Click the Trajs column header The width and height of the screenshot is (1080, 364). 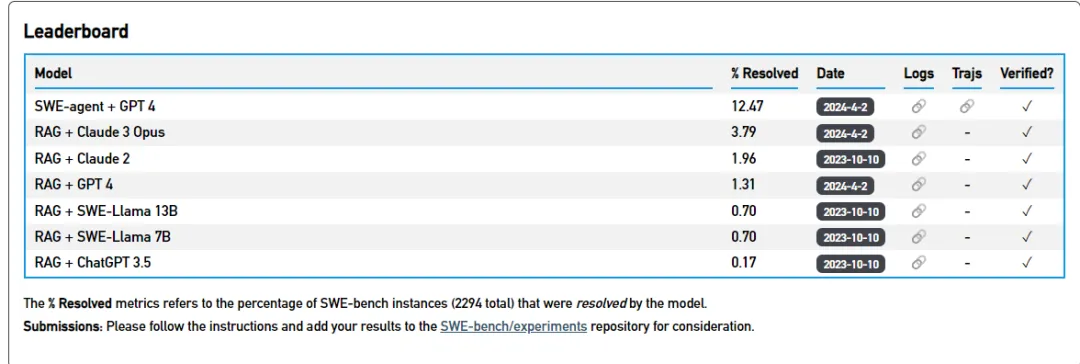click(967, 73)
